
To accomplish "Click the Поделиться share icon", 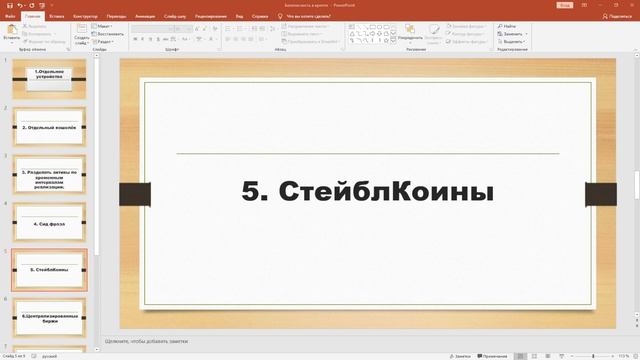I will coord(605,16).
